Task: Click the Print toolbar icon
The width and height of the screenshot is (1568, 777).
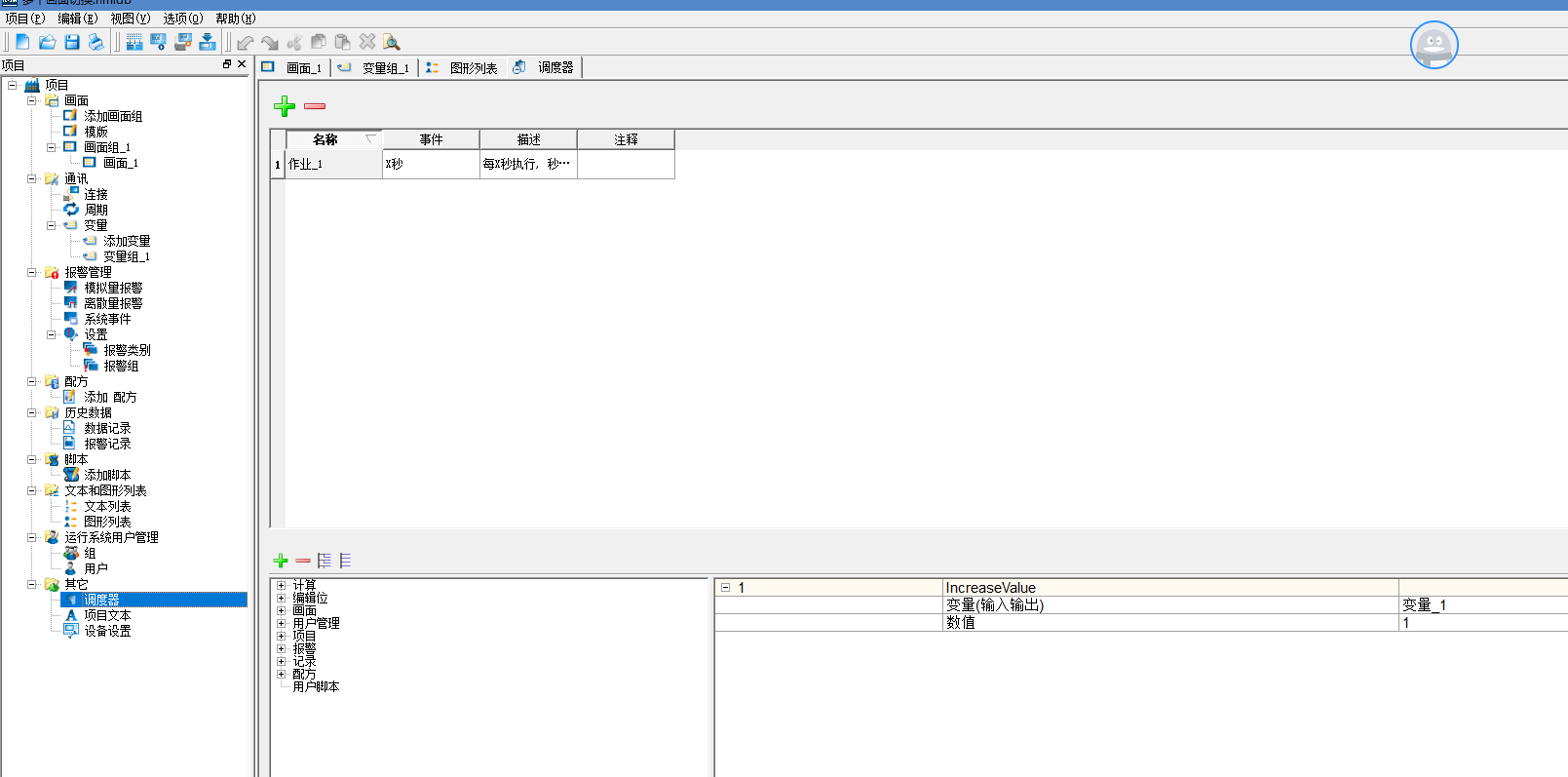Action: pos(96,42)
